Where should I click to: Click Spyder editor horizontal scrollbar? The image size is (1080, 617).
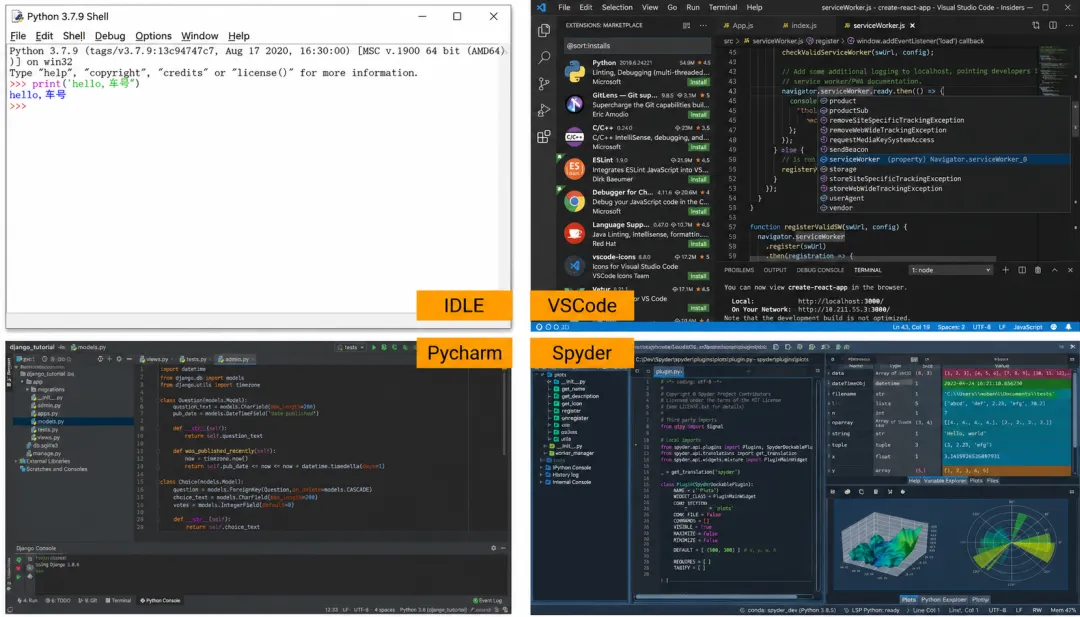[x=716, y=597]
